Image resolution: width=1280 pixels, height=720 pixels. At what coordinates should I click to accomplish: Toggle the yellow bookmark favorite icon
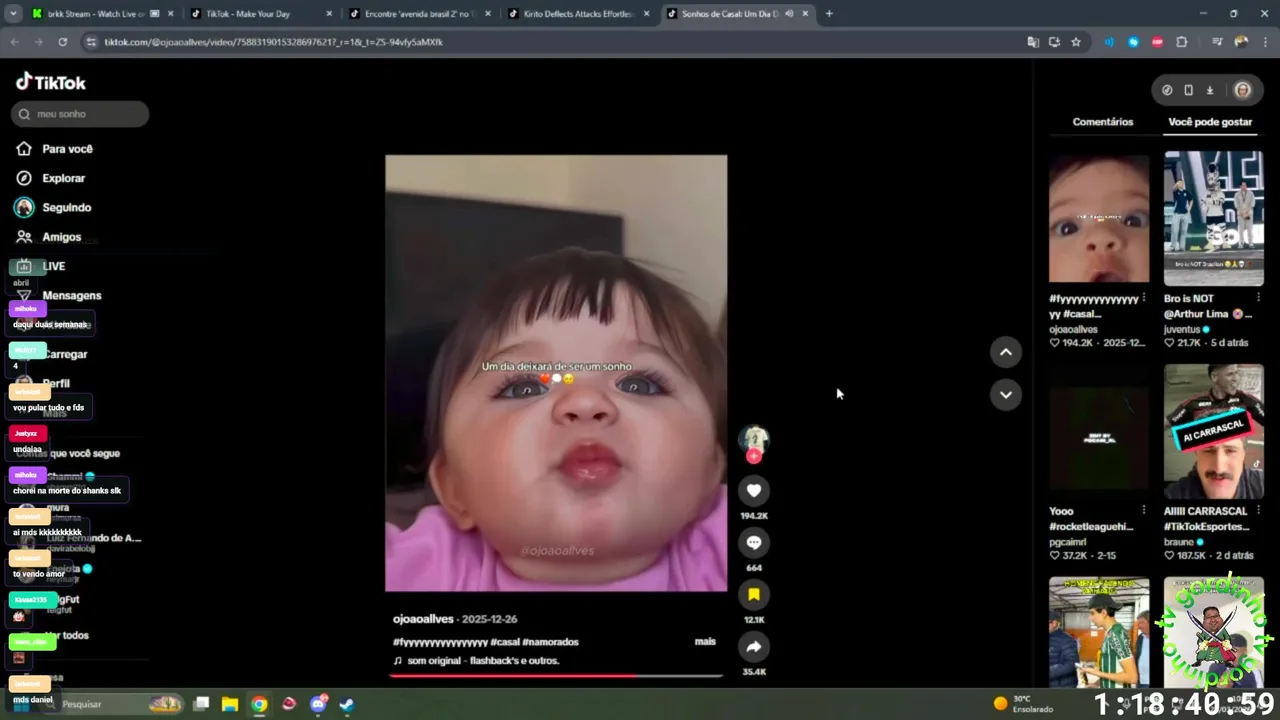pyautogui.click(x=754, y=594)
